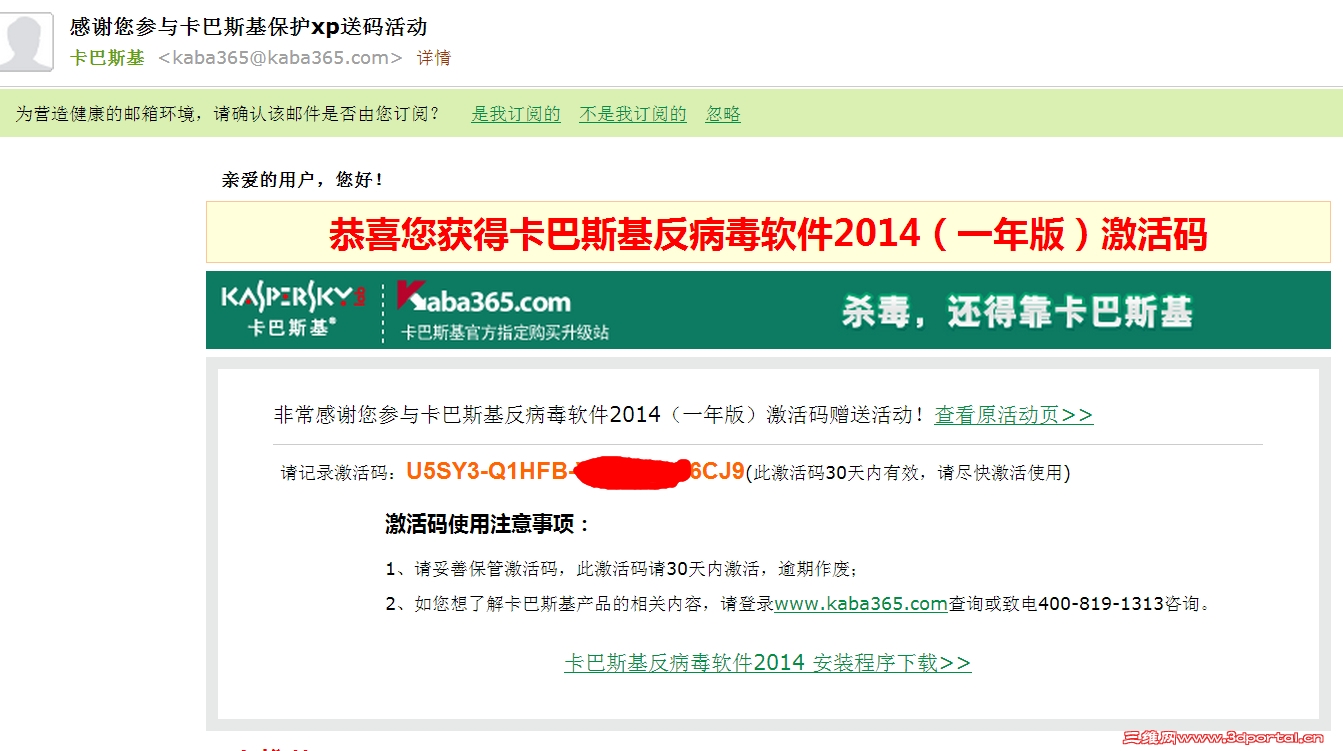
Task: Click the orange activation code U5SY3-Q1HFB
Action: click(576, 471)
